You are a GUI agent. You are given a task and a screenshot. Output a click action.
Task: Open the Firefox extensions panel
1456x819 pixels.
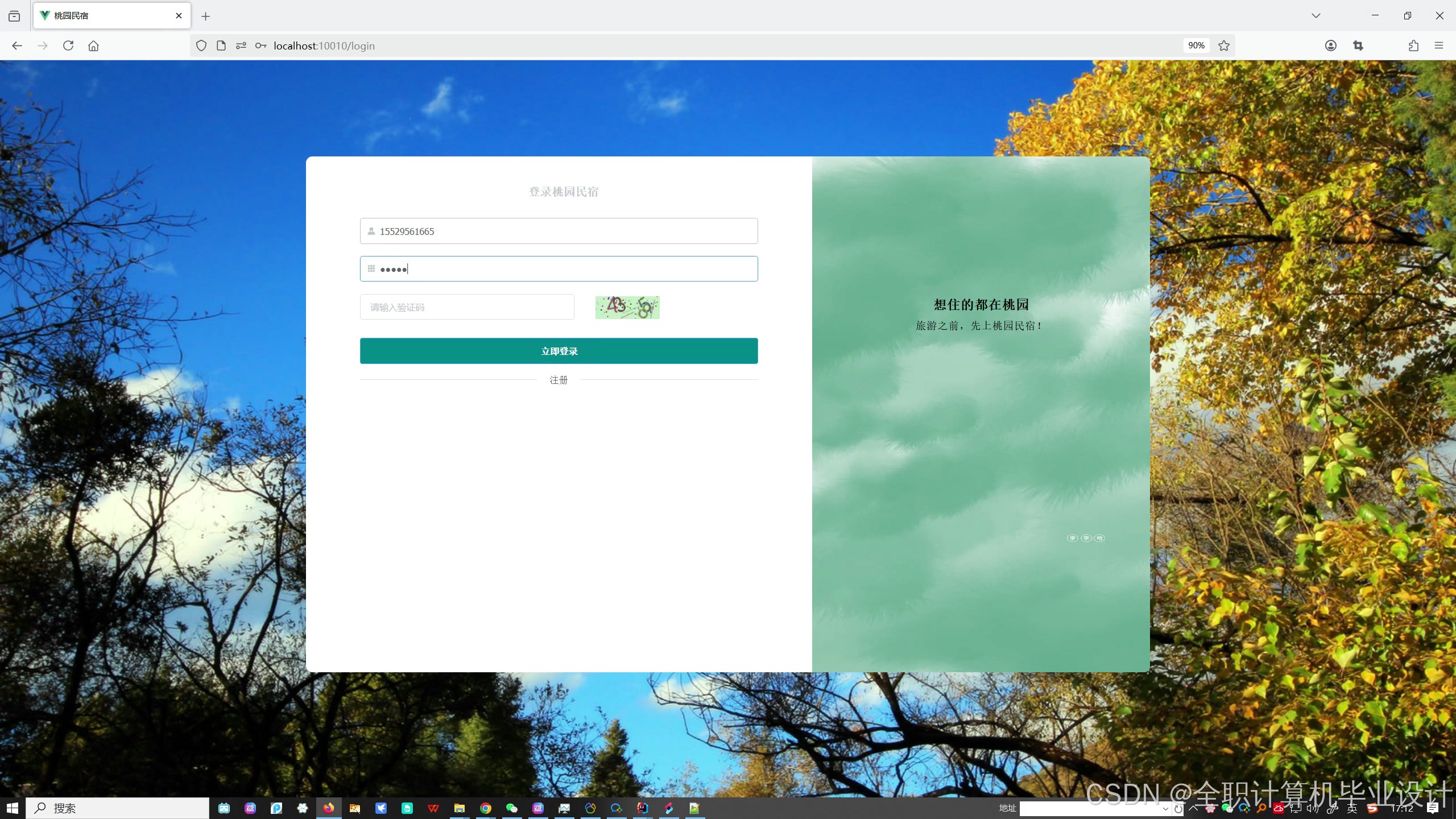click(x=1413, y=45)
